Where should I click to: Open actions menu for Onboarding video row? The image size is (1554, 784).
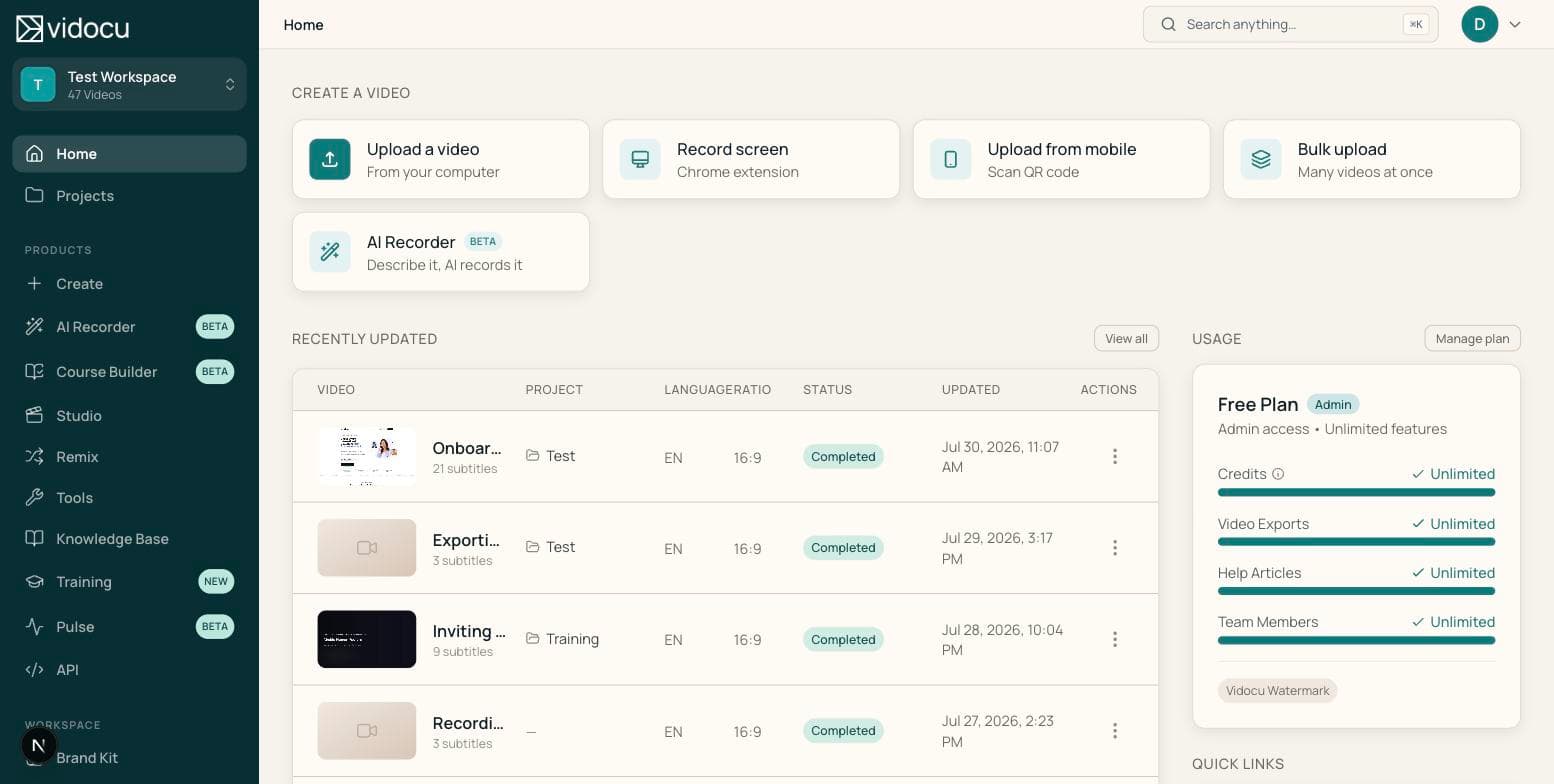point(1115,457)
